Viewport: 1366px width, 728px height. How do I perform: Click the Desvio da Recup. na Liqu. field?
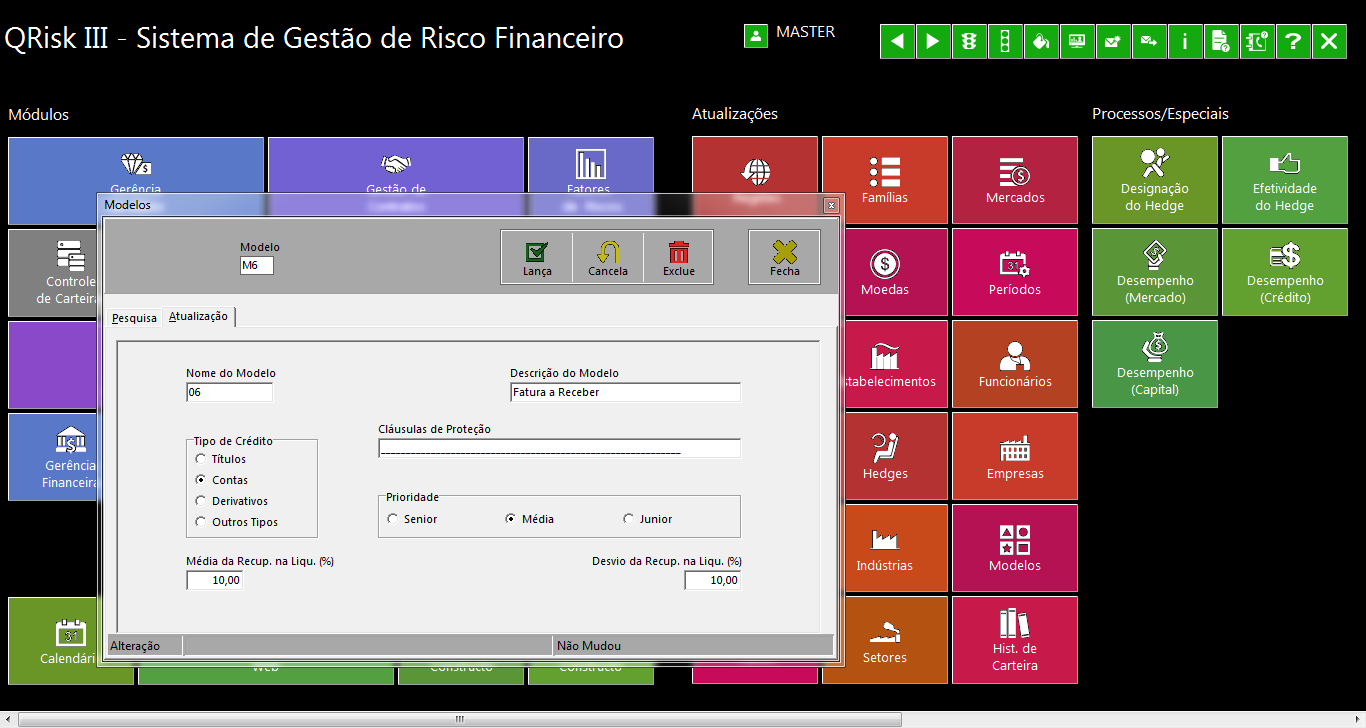pyautogui.click(x=713, y=580)
